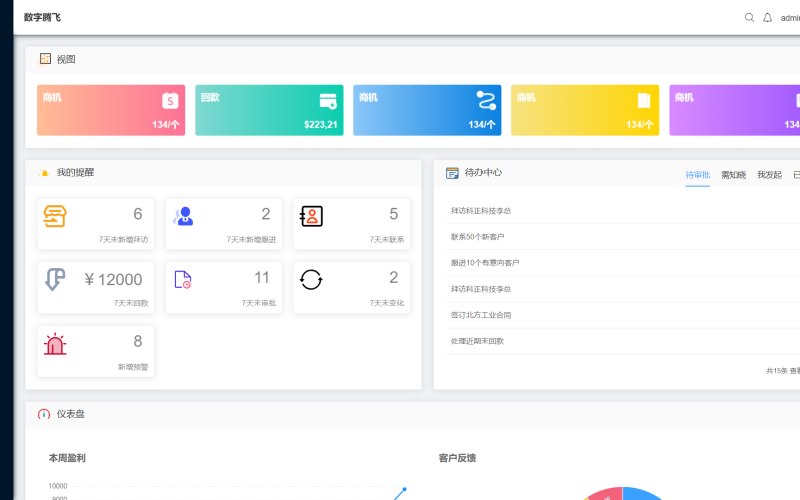The width and height of the screenshot is (800, 500).
Task: Click the $223,21 amount value
Action: (x=320, y=124)
